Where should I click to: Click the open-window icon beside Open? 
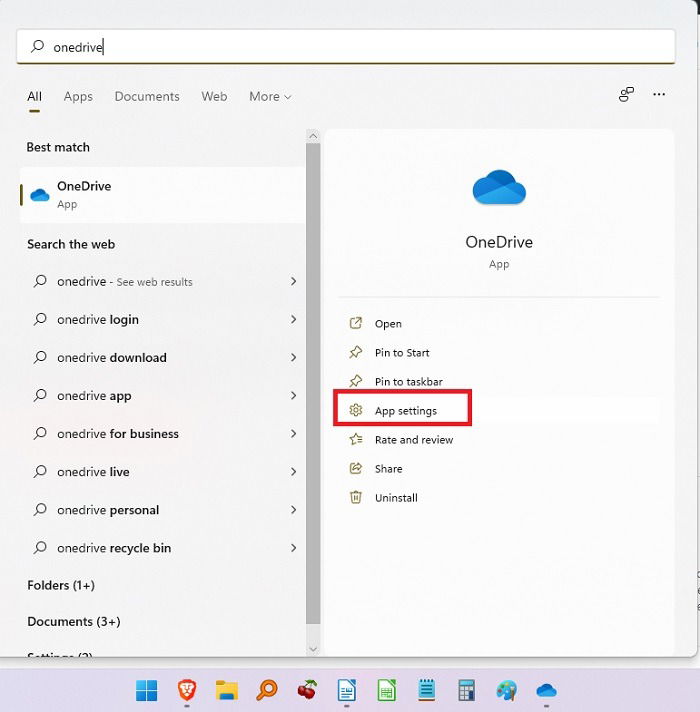point(356,323)
